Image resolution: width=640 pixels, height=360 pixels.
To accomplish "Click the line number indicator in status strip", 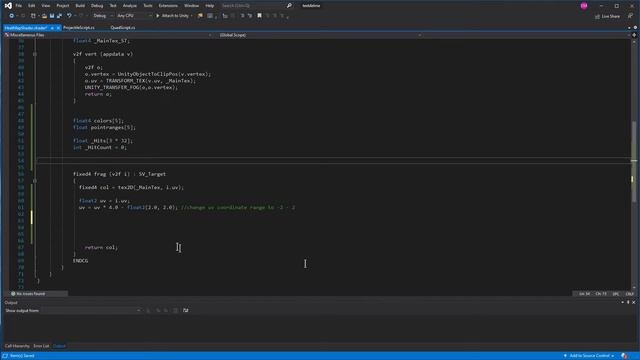I will 584,293.
